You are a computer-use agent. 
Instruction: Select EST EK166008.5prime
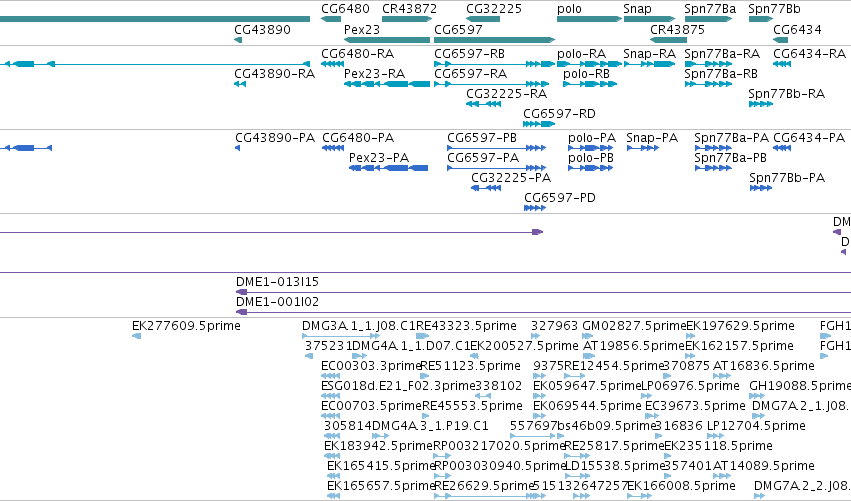point(681,486)
